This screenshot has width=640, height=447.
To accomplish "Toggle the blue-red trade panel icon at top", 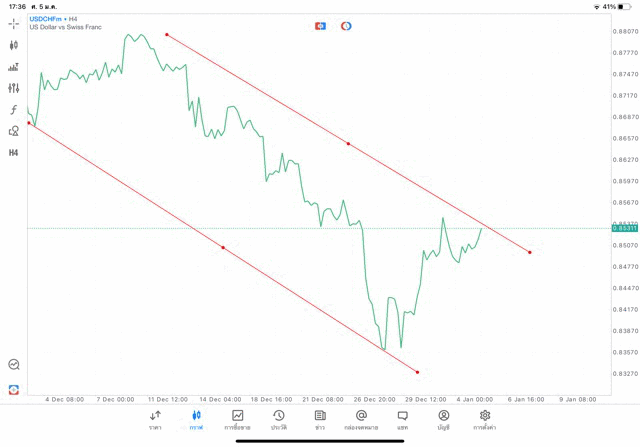I will point(320,26).
